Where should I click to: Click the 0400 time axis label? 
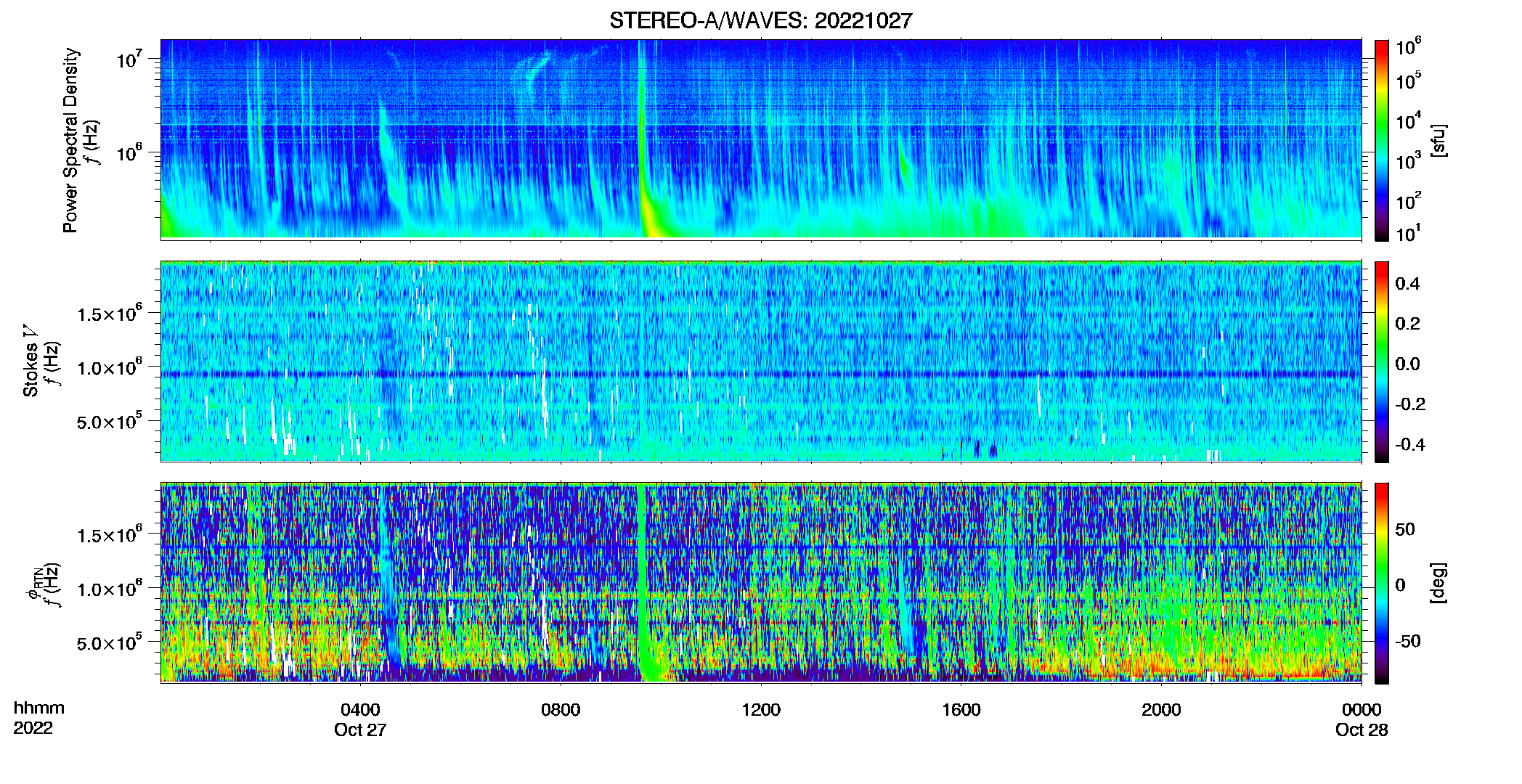click(x=360, y=710)
